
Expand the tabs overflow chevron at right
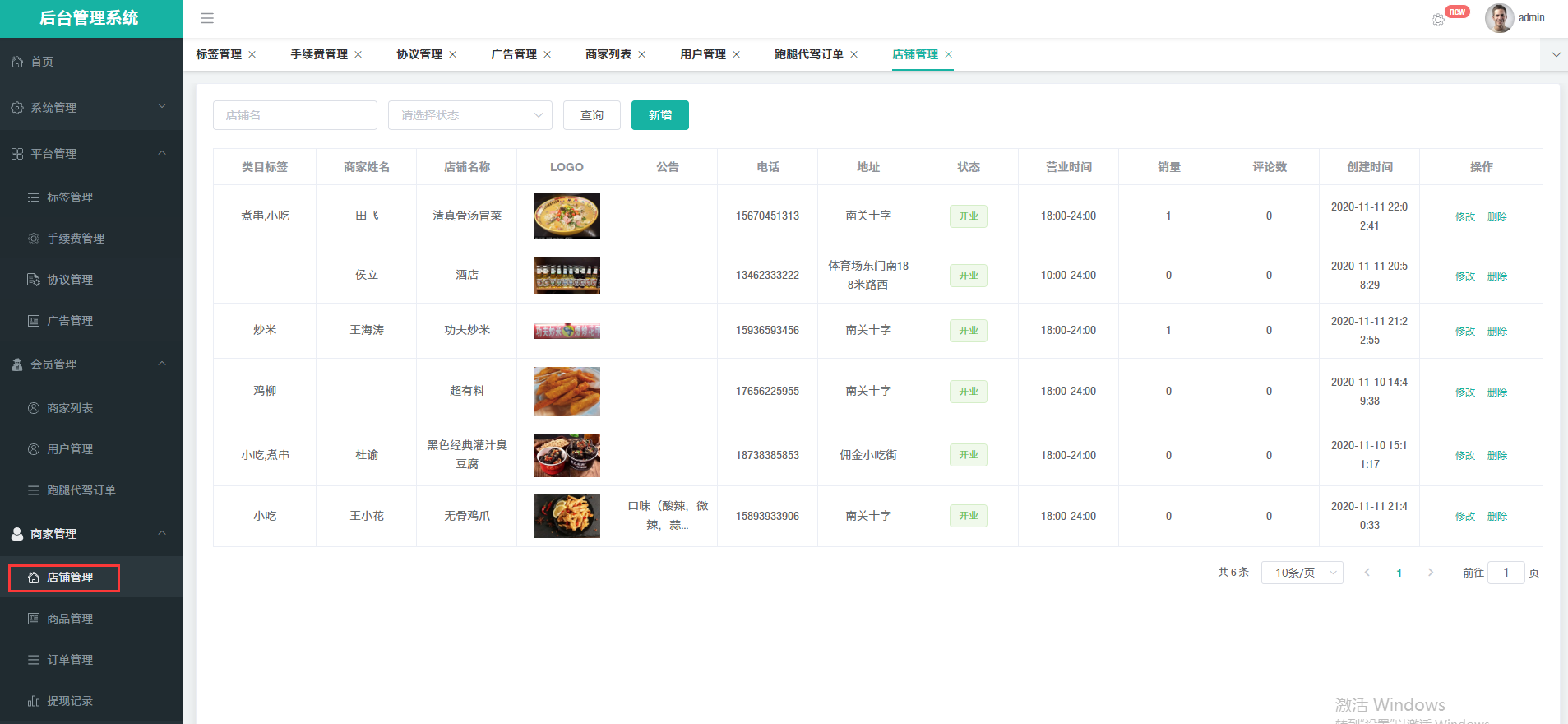[1556, 54]
